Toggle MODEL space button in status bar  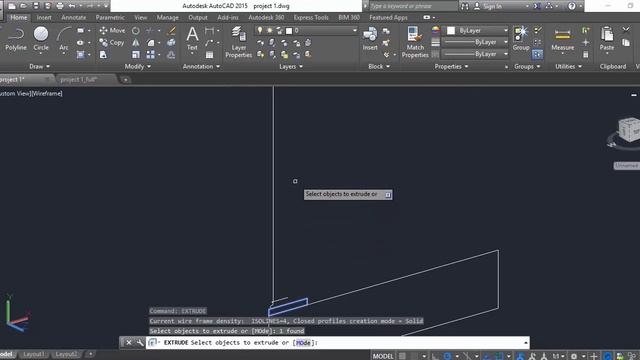coord(383,356)
